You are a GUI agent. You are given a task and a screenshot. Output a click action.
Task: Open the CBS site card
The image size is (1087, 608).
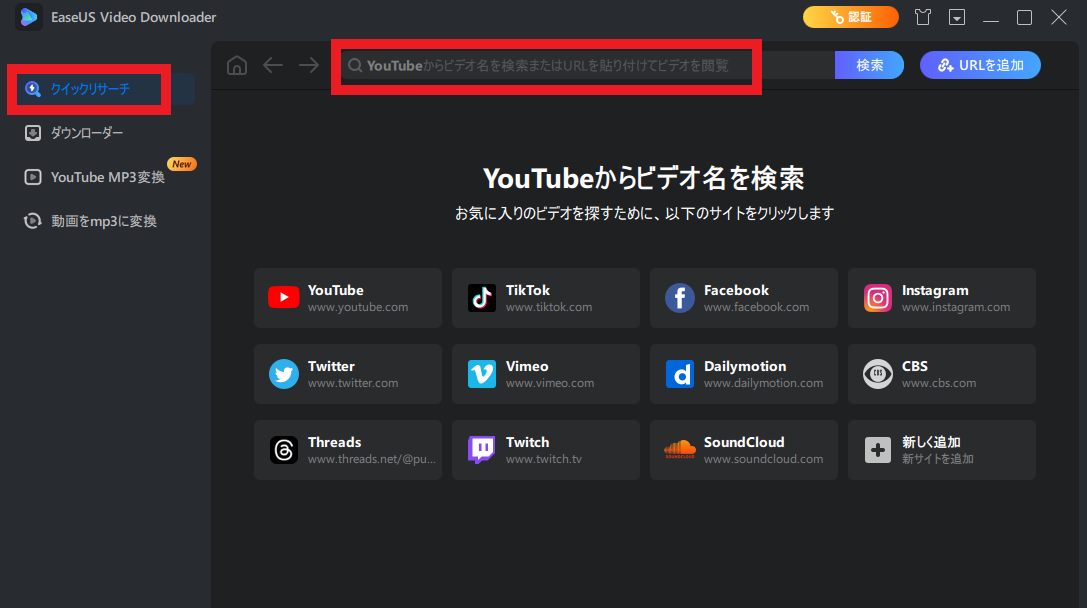click(942, 374)
